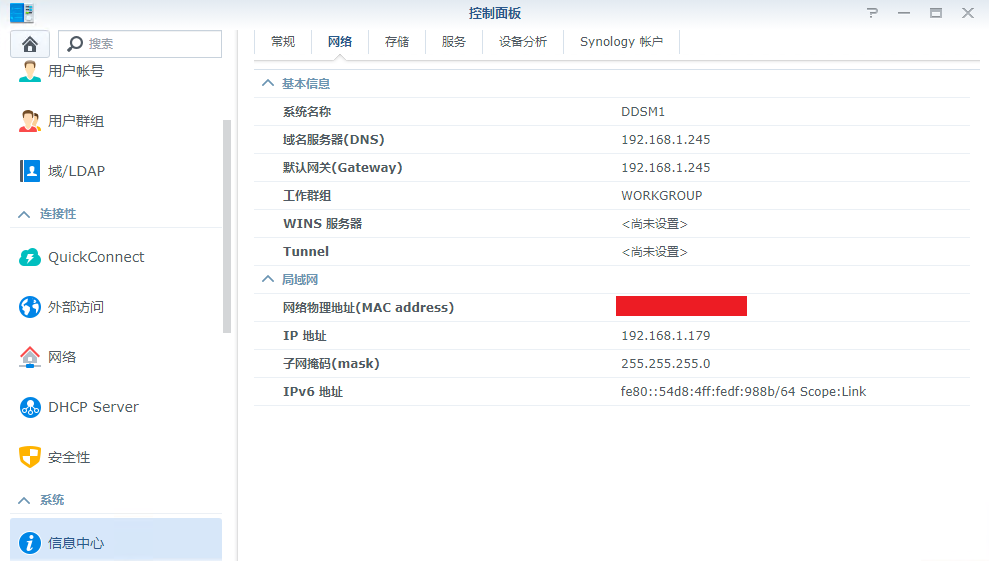The image size is (989, 561).
Task: Select Info Center (信息中心) in sidebar
Action: [115, 543]
